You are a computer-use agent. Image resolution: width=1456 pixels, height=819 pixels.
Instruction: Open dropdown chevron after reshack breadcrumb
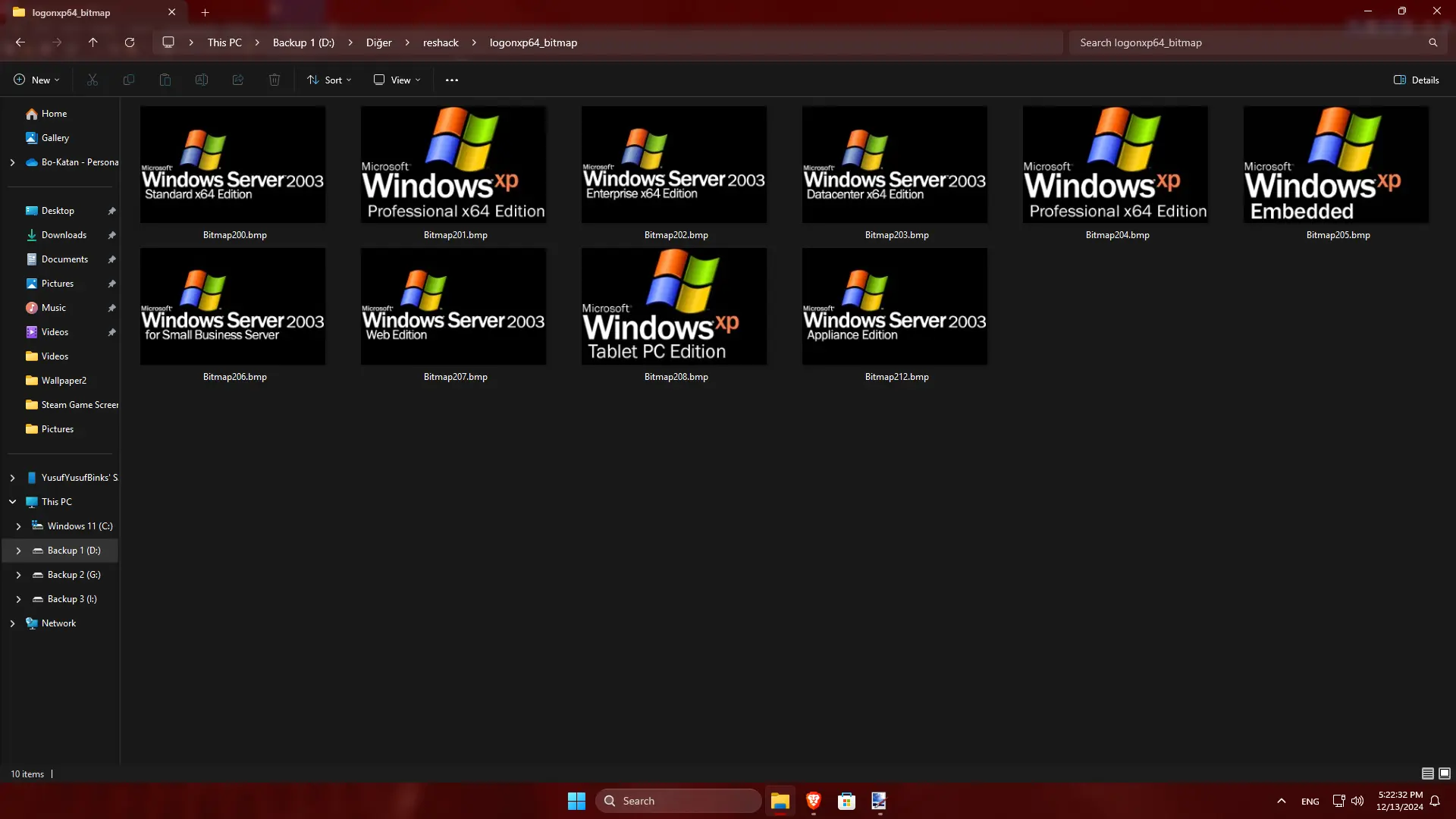pyautogui.click(x=474, y=42)
